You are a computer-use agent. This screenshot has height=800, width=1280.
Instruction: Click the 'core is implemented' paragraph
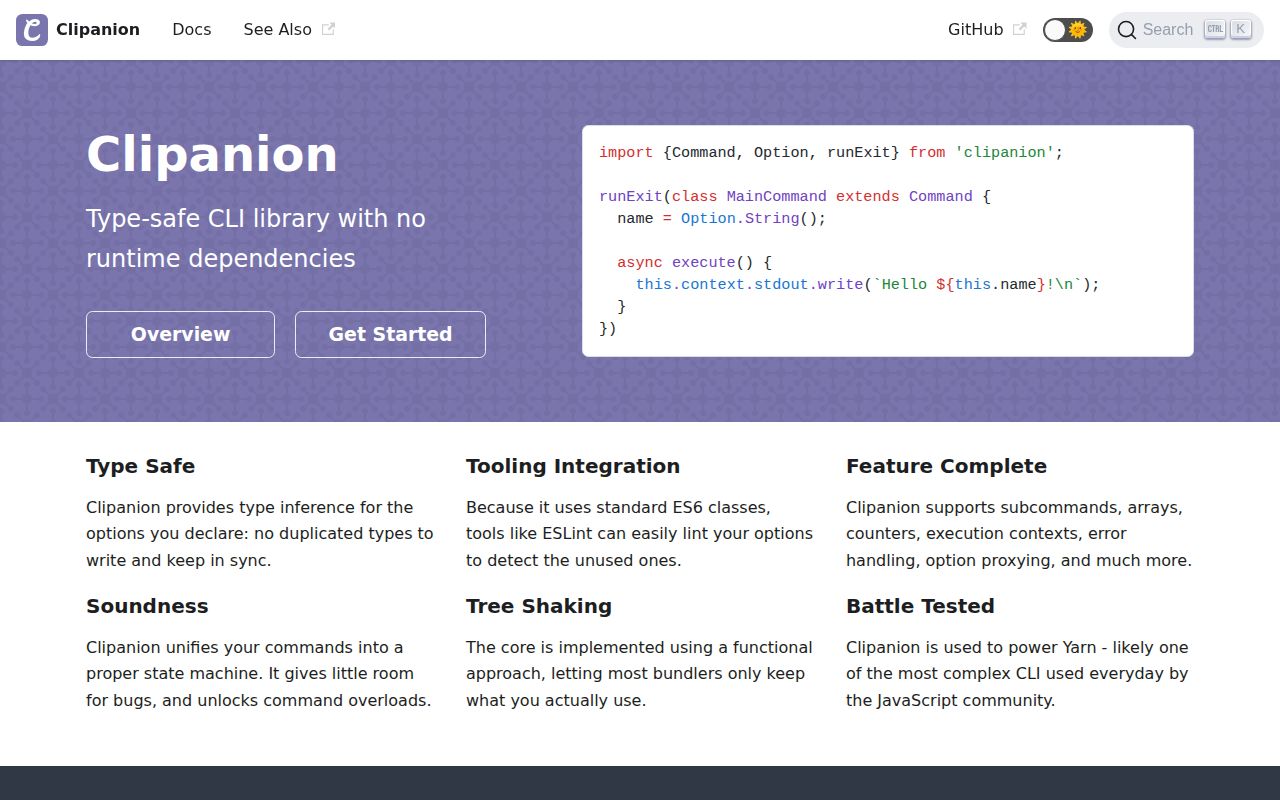click(640, 674)
